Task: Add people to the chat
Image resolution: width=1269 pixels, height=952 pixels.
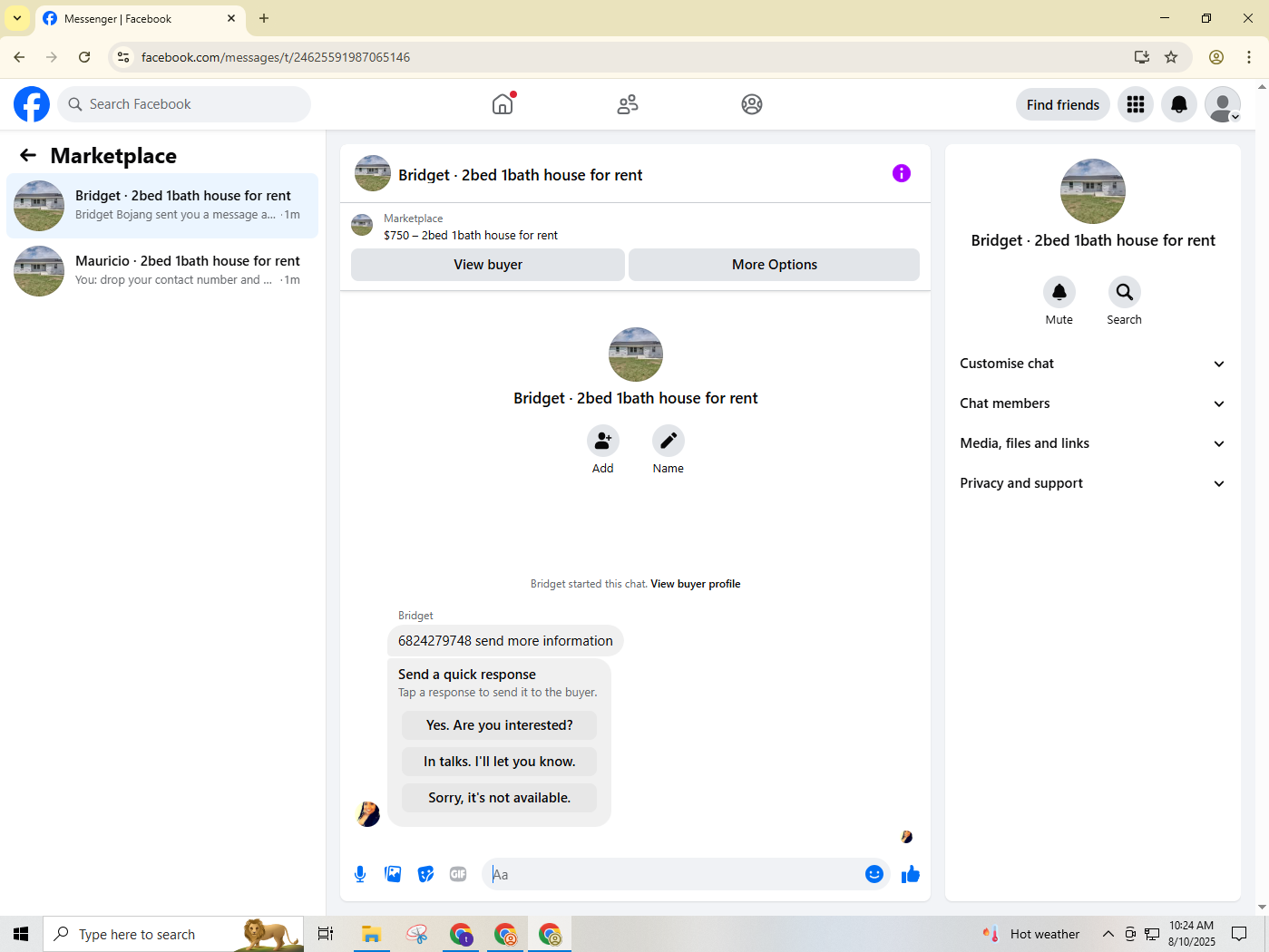Action: (x=603, y=441)
